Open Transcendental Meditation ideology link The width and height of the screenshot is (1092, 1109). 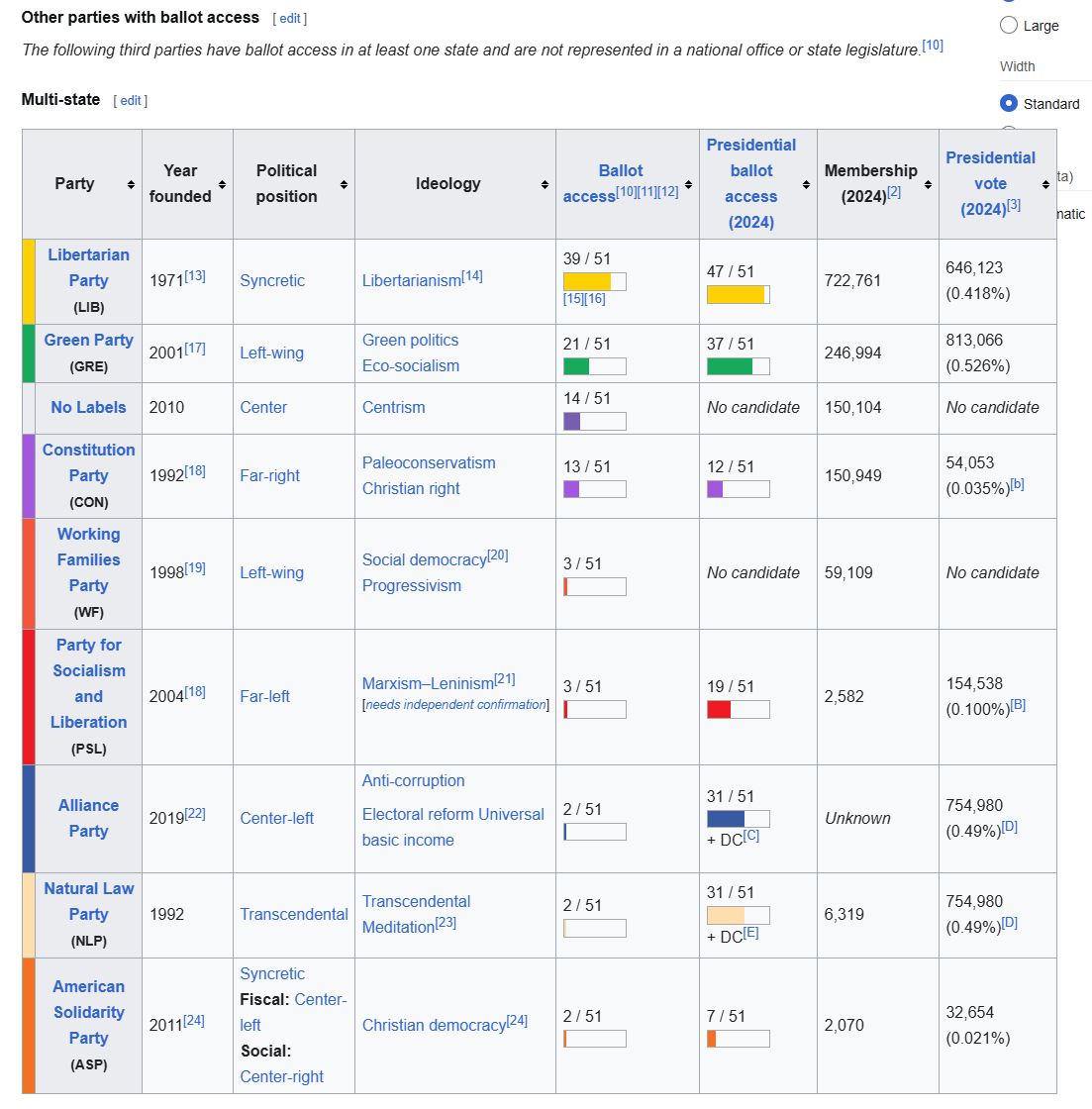[416, 914]
